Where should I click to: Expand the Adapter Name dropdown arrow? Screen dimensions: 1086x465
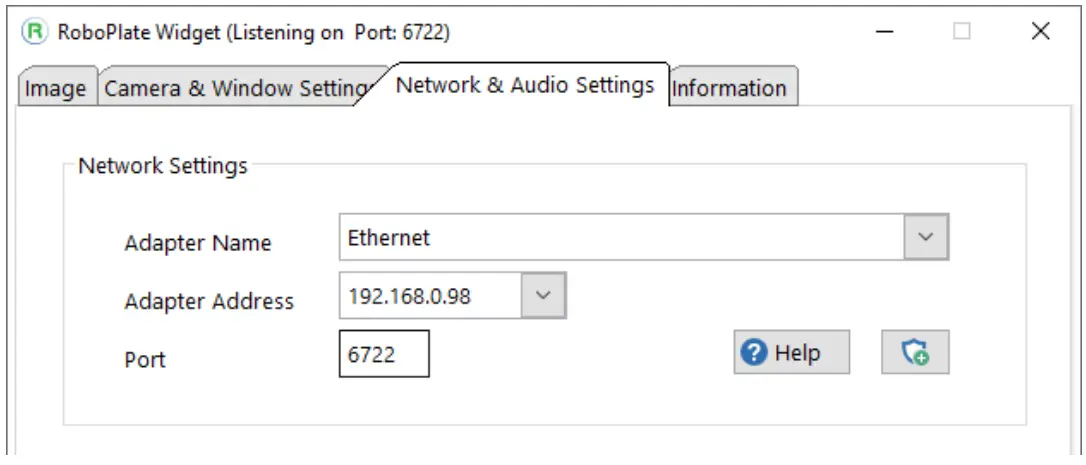coord(926,238)
